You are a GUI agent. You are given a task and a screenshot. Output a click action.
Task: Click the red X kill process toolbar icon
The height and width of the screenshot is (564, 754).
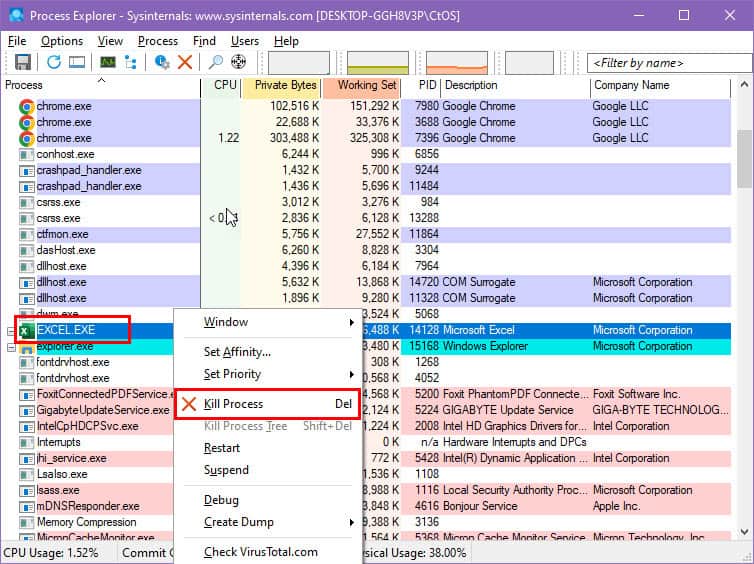click(185, 62)
